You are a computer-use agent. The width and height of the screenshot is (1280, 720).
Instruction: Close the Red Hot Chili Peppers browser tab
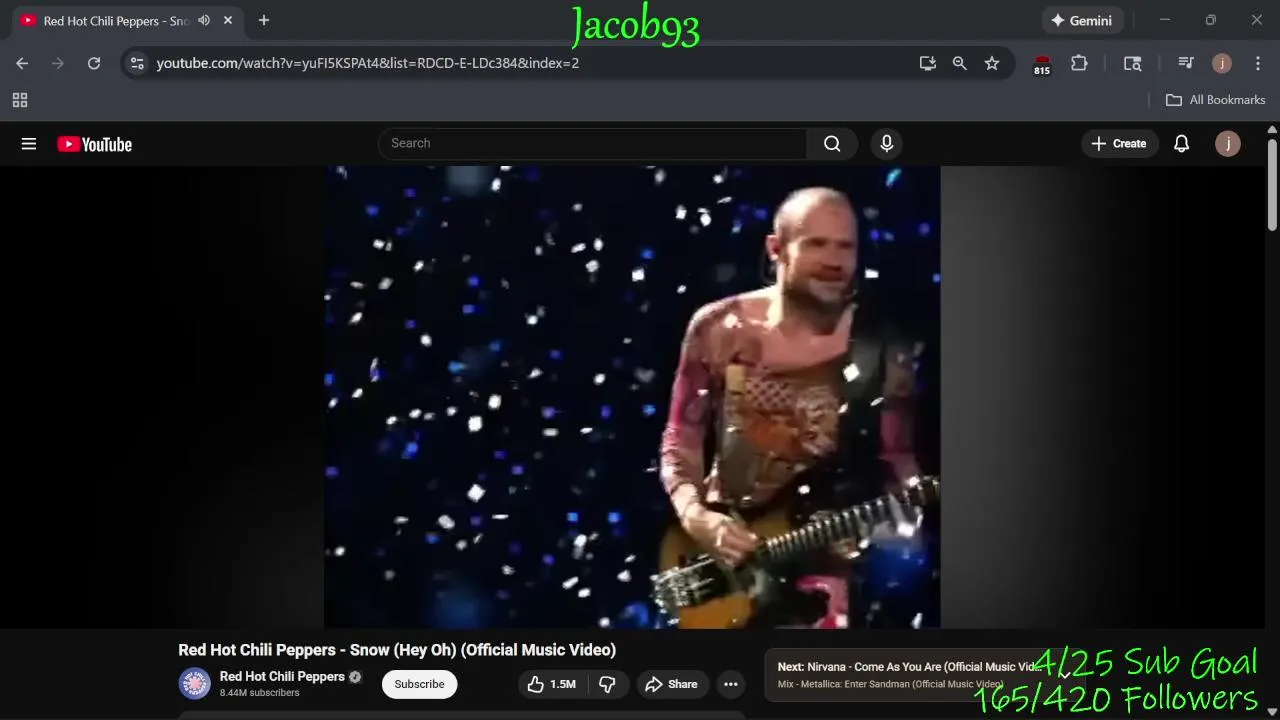click(228, 20)
